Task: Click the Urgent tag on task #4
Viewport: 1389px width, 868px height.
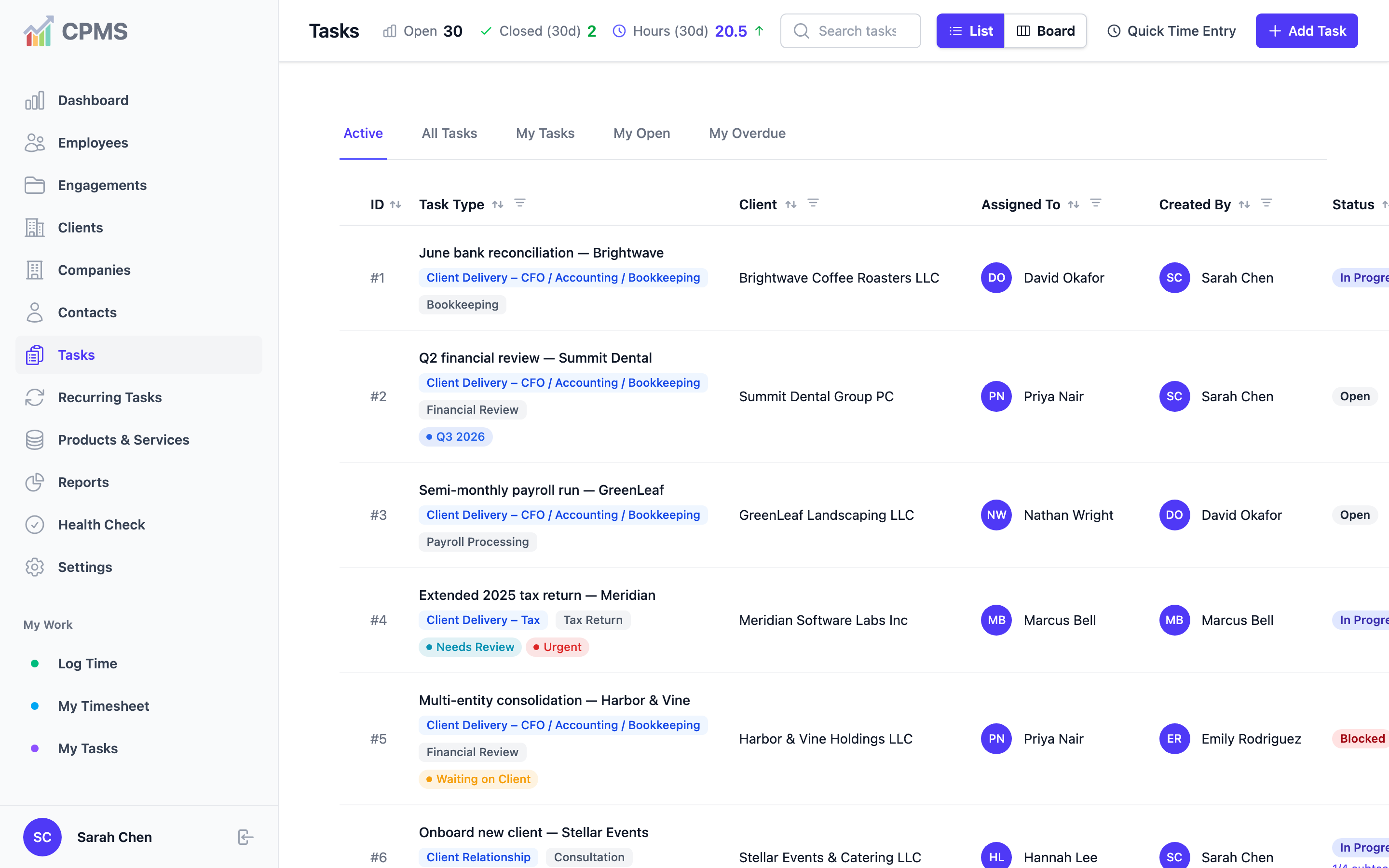Action: point(558,647)
